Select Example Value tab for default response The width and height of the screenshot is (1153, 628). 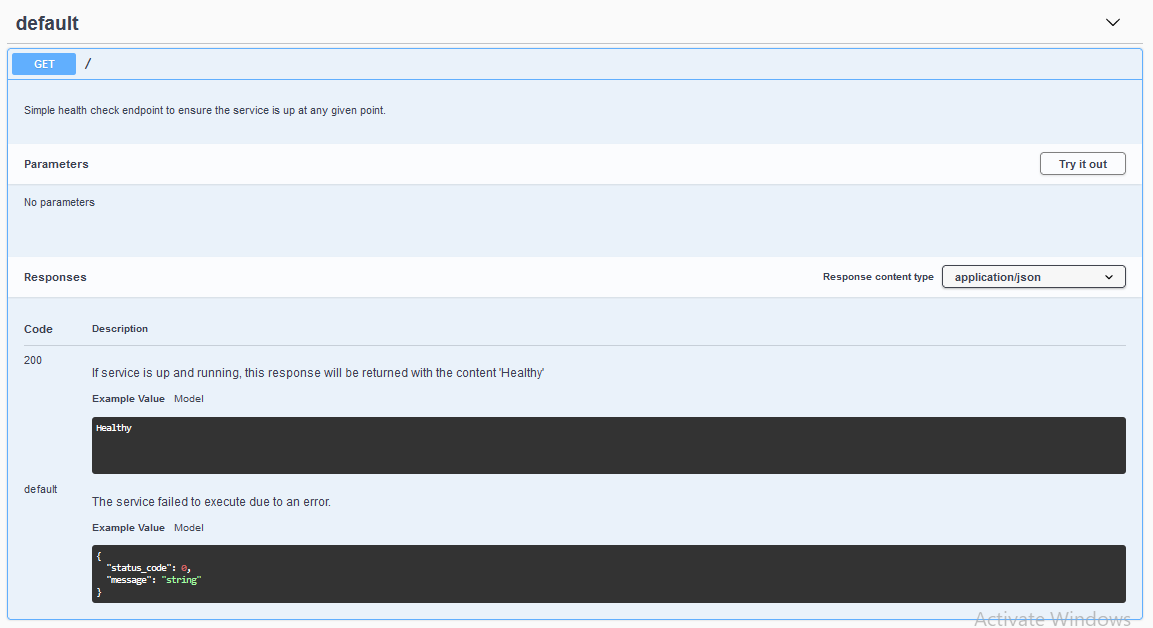point(128,528)
